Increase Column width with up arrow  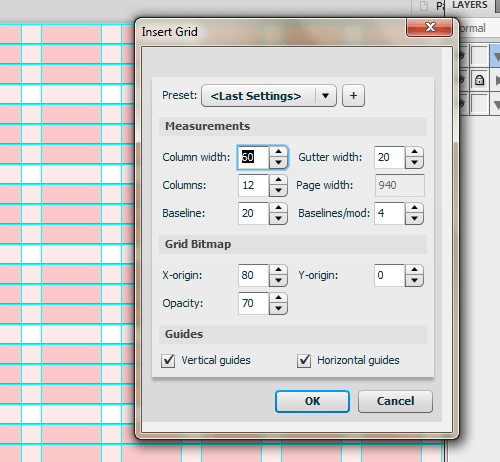click(278, 152)
